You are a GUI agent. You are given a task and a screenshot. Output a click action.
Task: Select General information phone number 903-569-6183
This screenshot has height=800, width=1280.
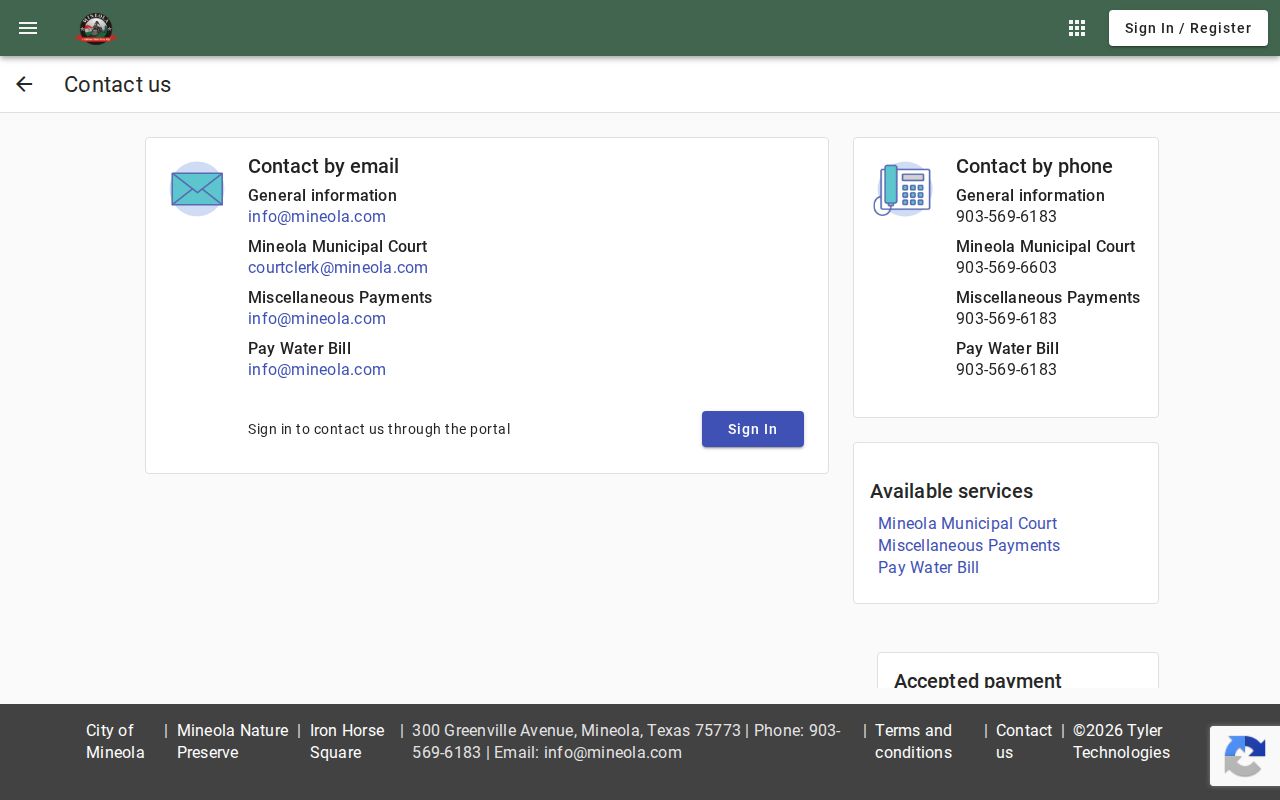1006,217
